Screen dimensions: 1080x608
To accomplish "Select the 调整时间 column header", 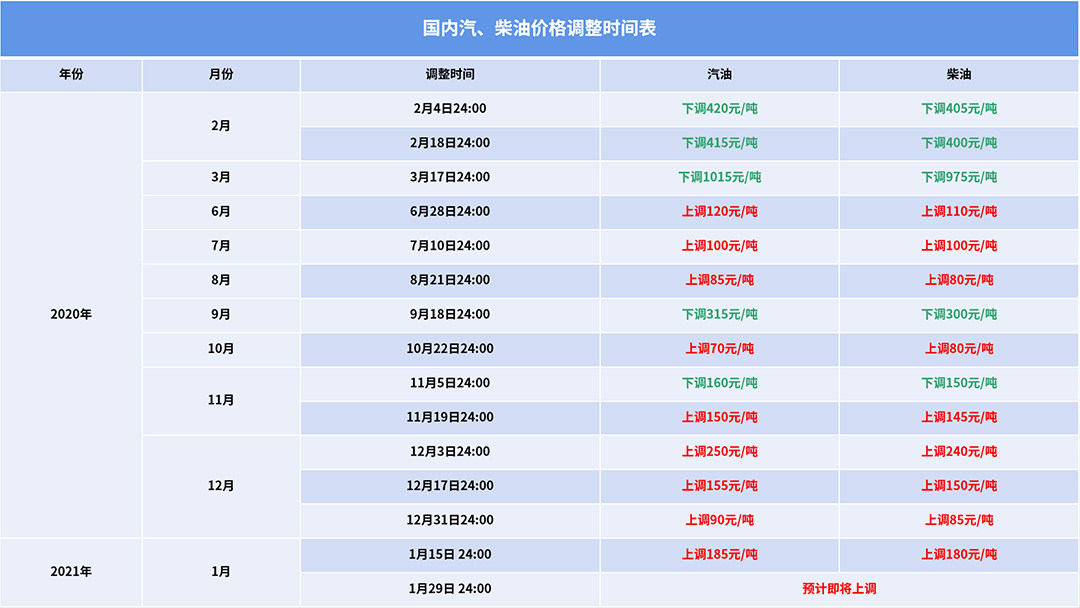I will click(x=450, y=74).
